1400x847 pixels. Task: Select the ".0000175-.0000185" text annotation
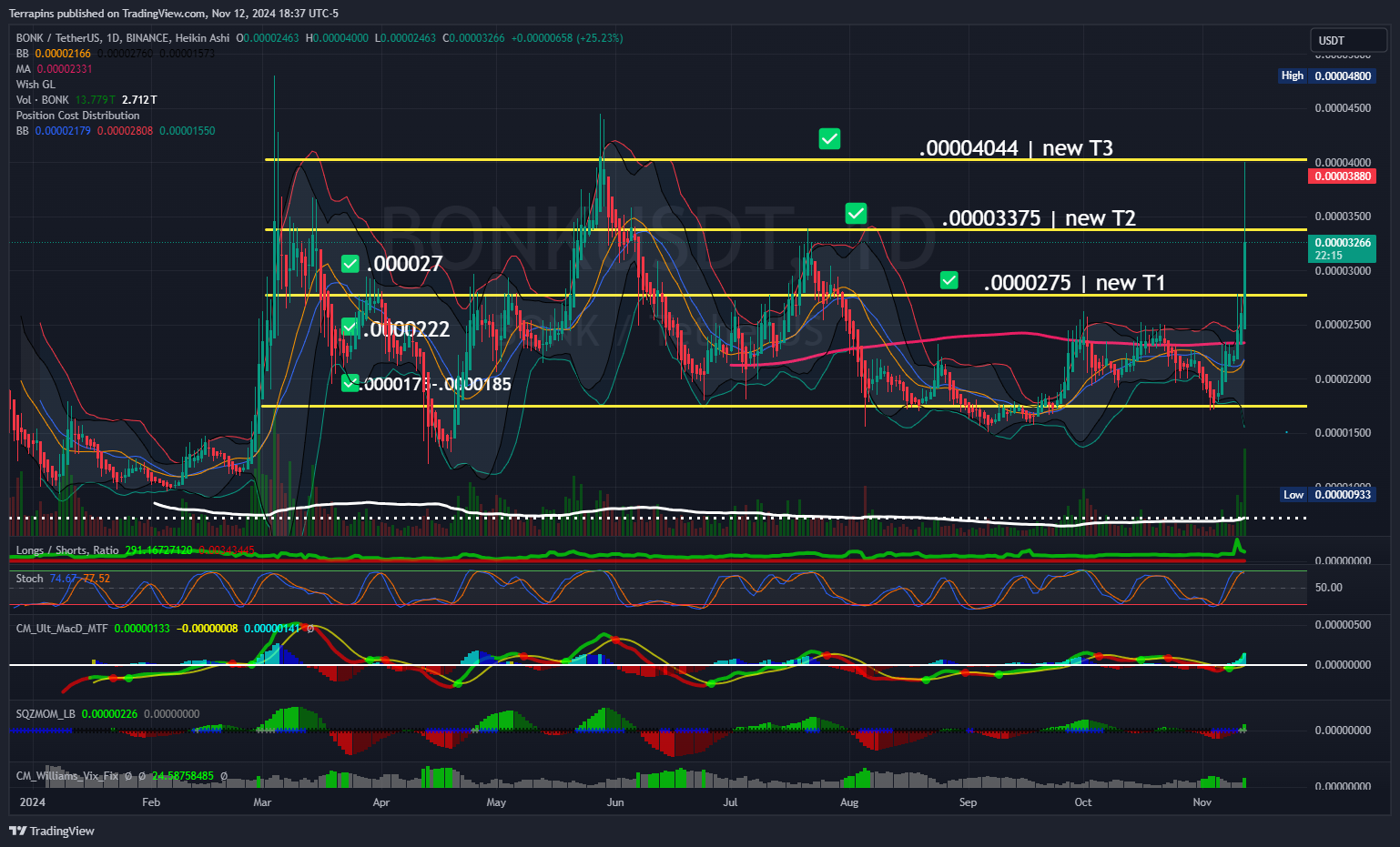435,384
